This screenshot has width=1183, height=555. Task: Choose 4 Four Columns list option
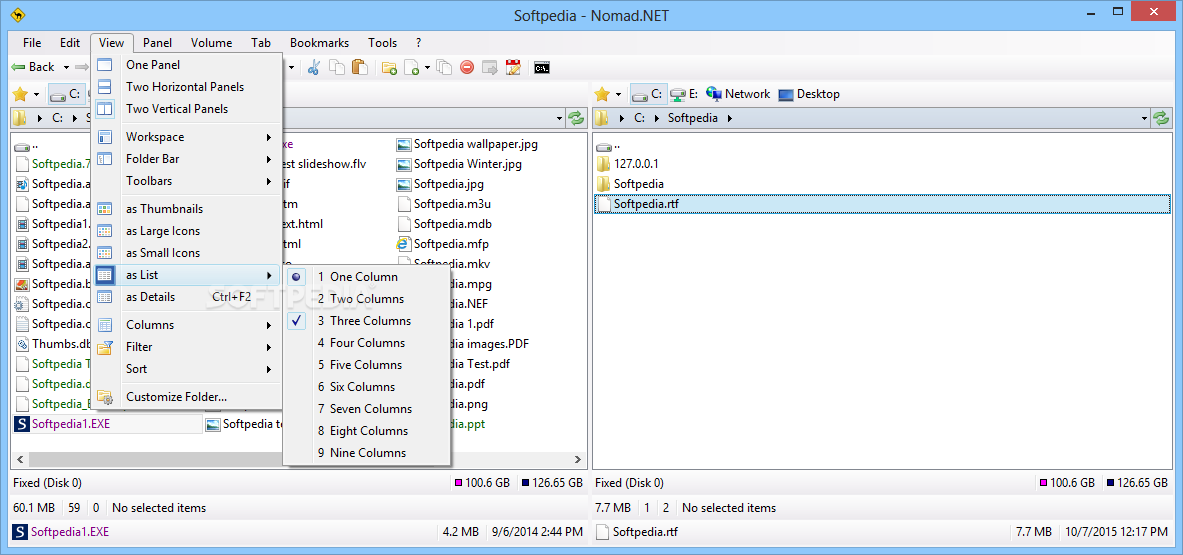coord(367,342)
